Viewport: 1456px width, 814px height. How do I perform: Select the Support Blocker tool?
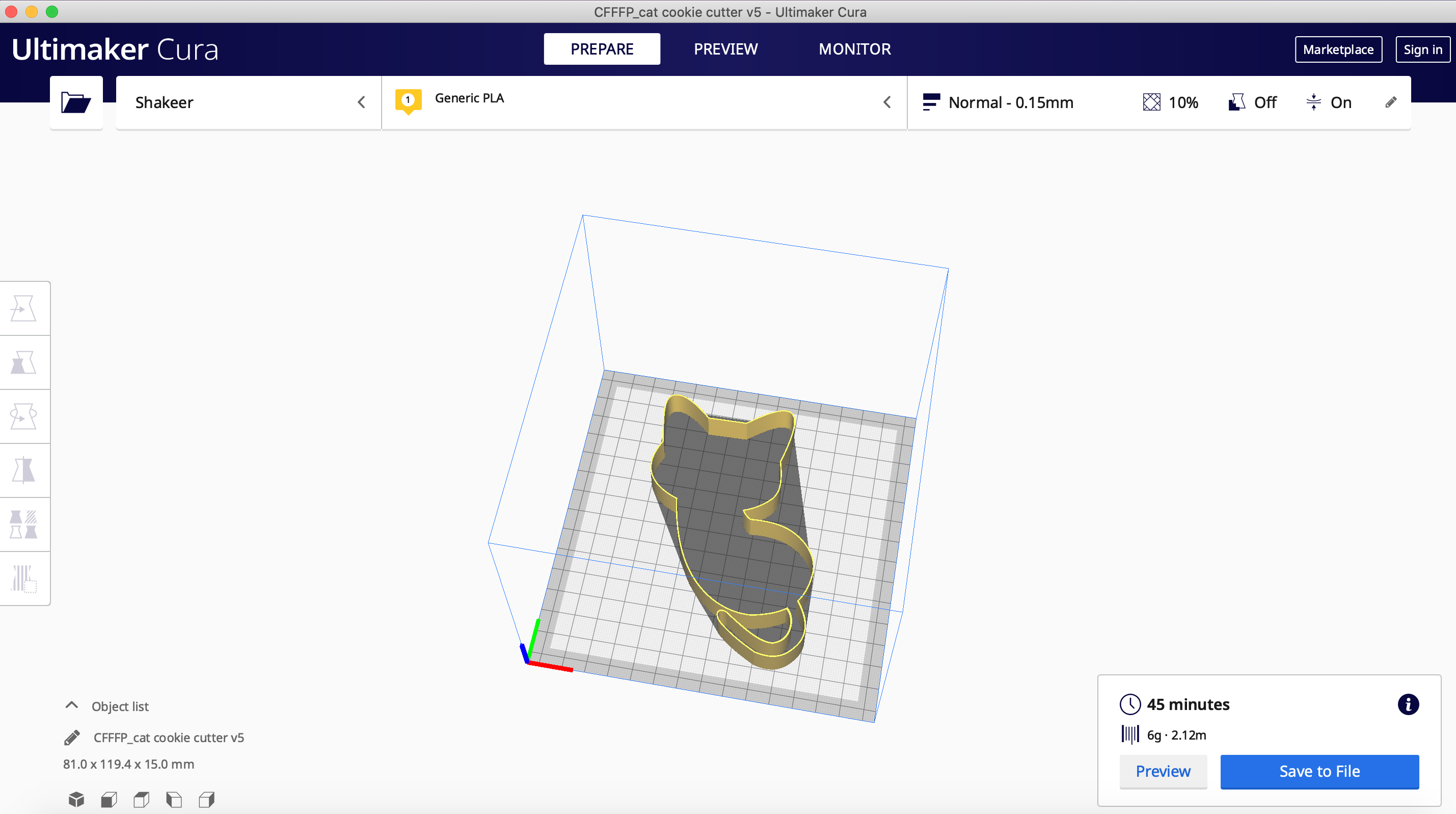coord(24,579)
